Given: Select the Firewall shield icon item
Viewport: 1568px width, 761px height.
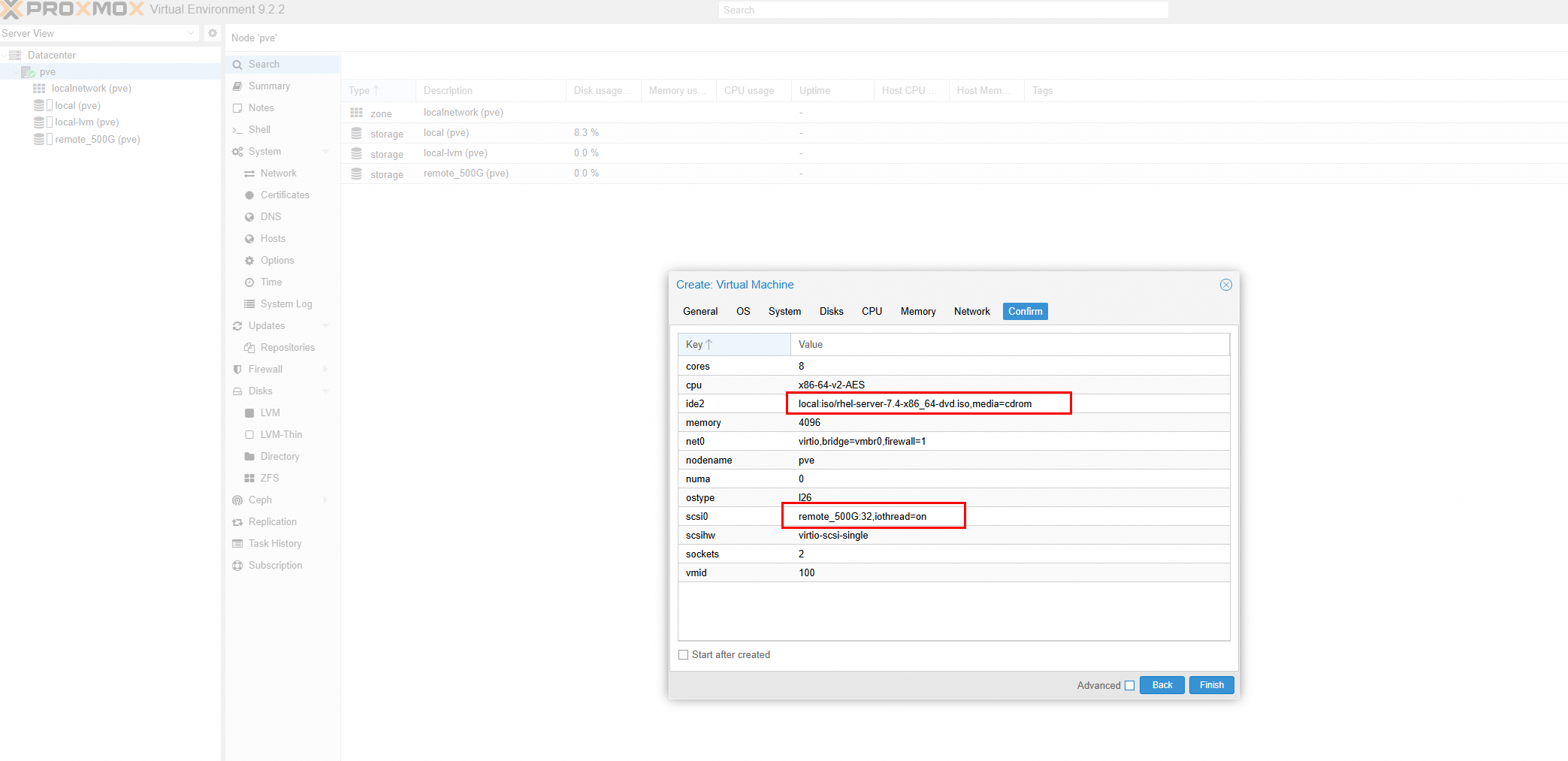Looking at the screenshot, I should coord(237,370).
